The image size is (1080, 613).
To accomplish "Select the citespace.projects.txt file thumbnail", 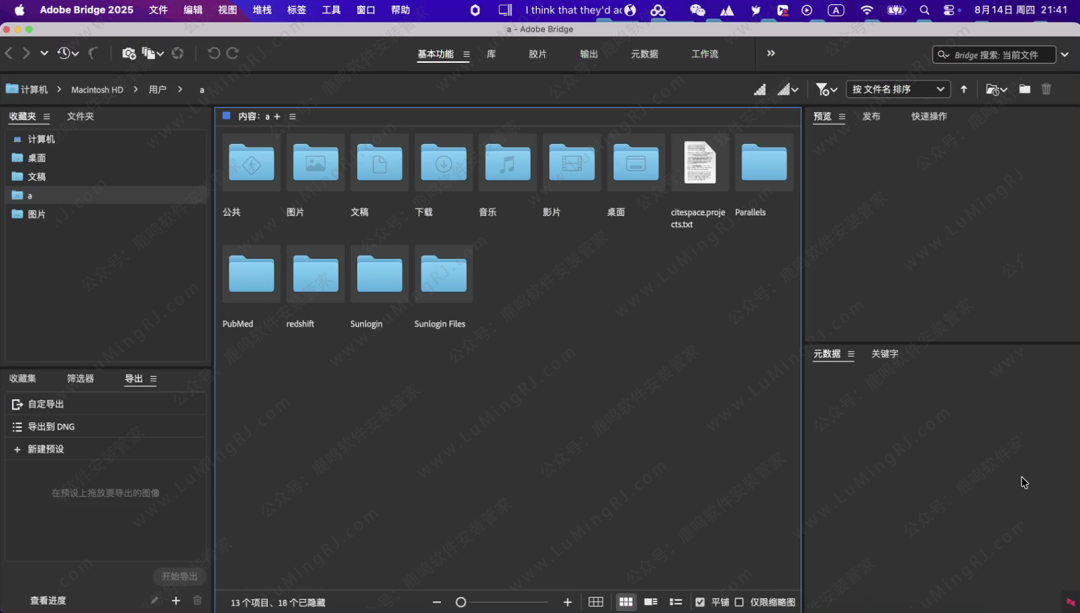I will point(699,163).
